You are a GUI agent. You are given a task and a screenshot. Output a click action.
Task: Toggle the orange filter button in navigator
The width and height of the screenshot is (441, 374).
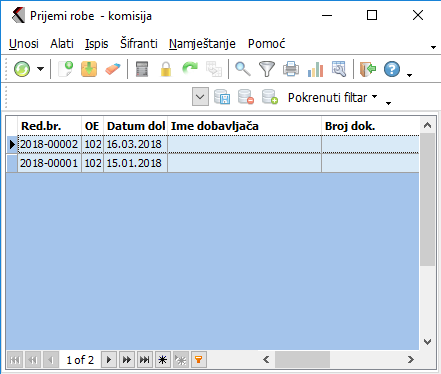199,360
